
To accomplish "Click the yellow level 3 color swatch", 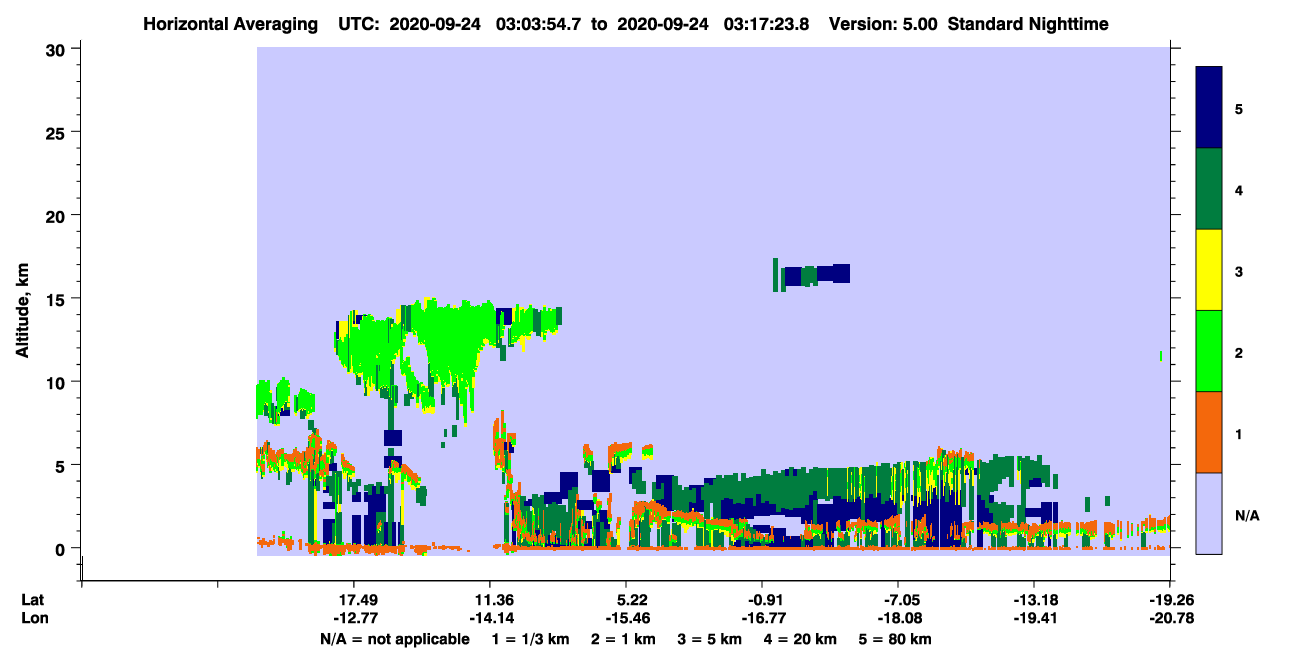I will click(1209, 270).
